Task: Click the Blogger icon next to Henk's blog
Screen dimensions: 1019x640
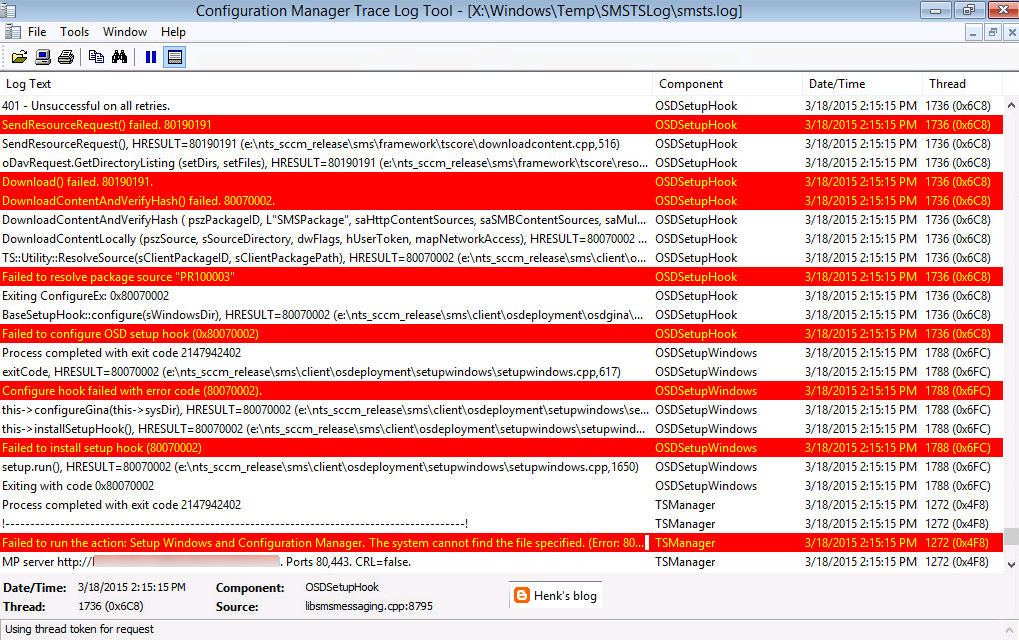Action: coord(522,595)
